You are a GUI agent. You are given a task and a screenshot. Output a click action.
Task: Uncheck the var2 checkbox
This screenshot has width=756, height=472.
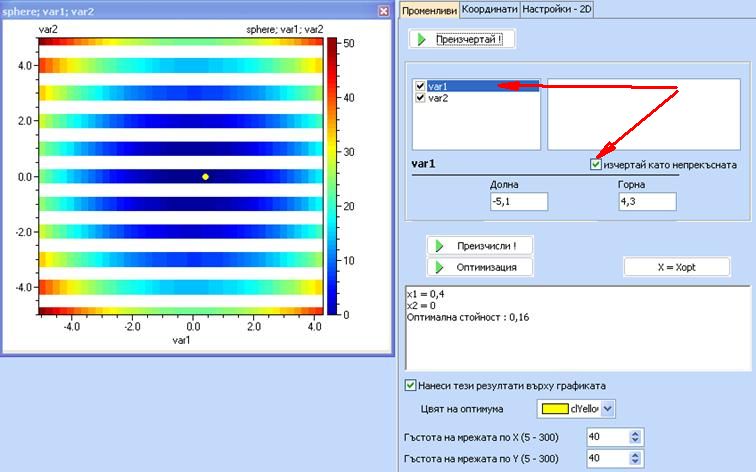420,99
